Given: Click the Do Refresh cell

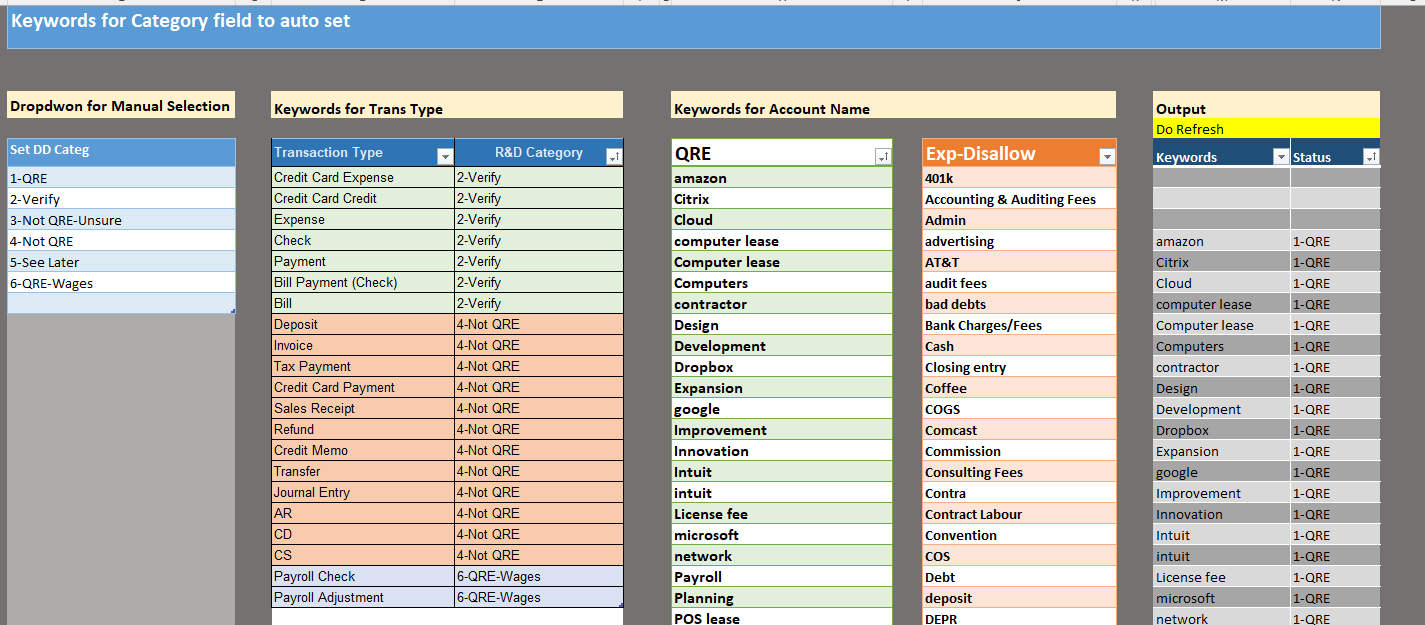Looking at the screenshot, I should (x=1266, y=128).
